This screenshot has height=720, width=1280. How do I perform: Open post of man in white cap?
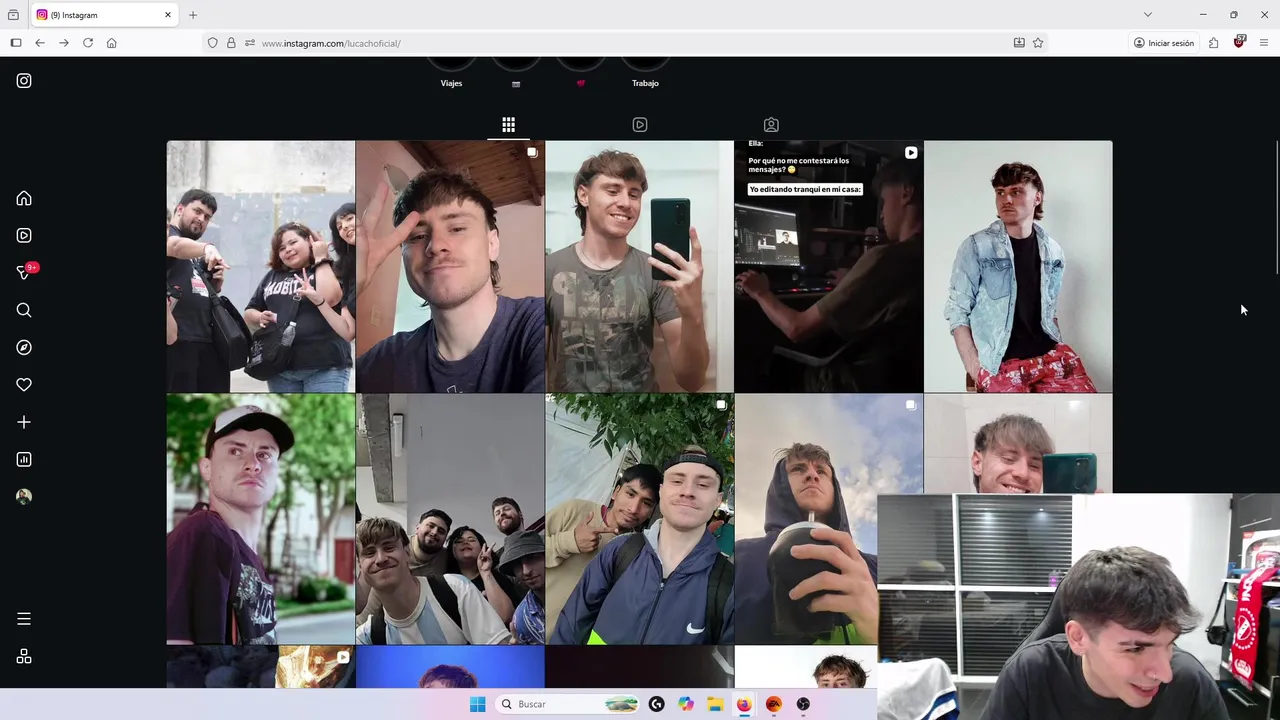tap(261, 519)
